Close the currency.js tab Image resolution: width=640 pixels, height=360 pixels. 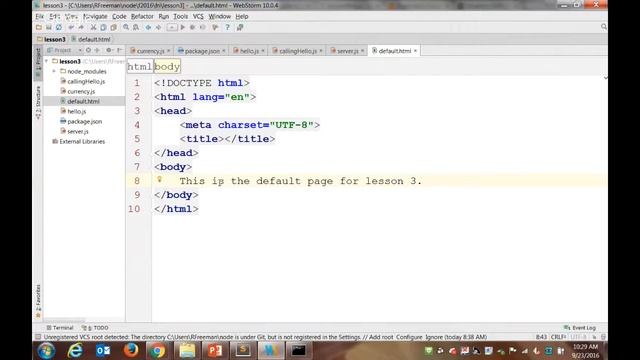169,51
